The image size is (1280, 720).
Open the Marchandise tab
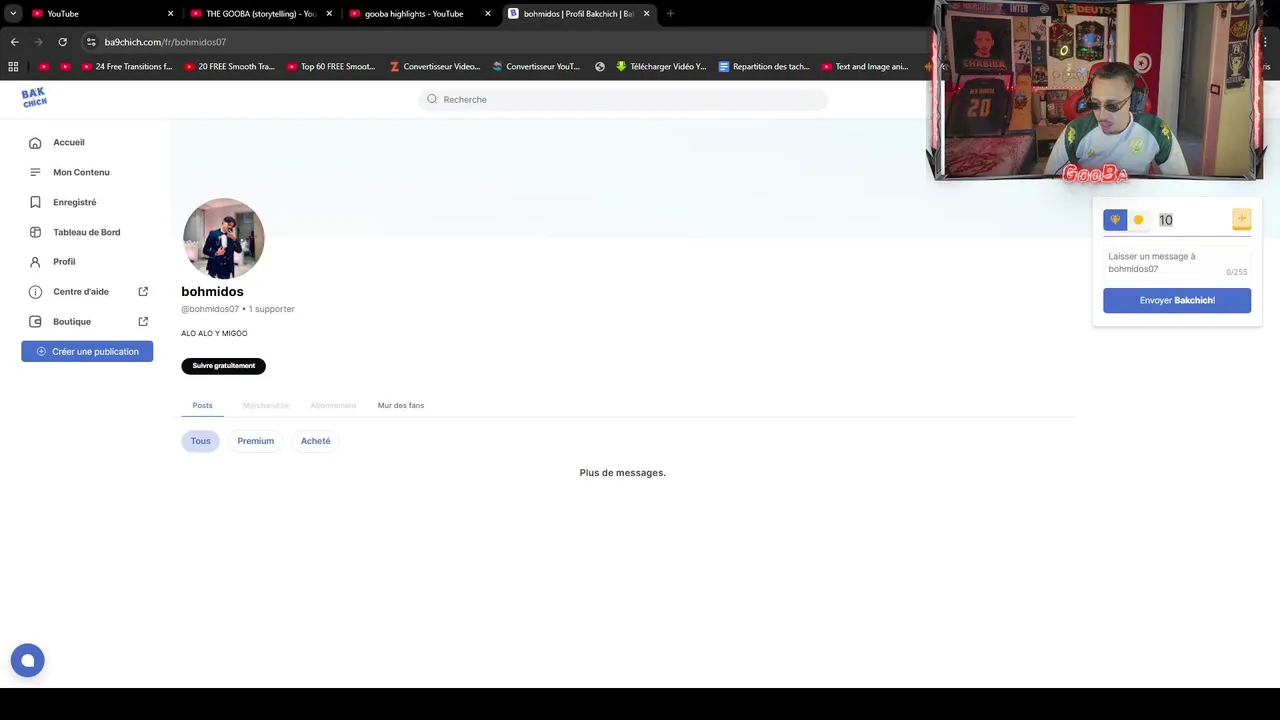click(x=266, y=405)
